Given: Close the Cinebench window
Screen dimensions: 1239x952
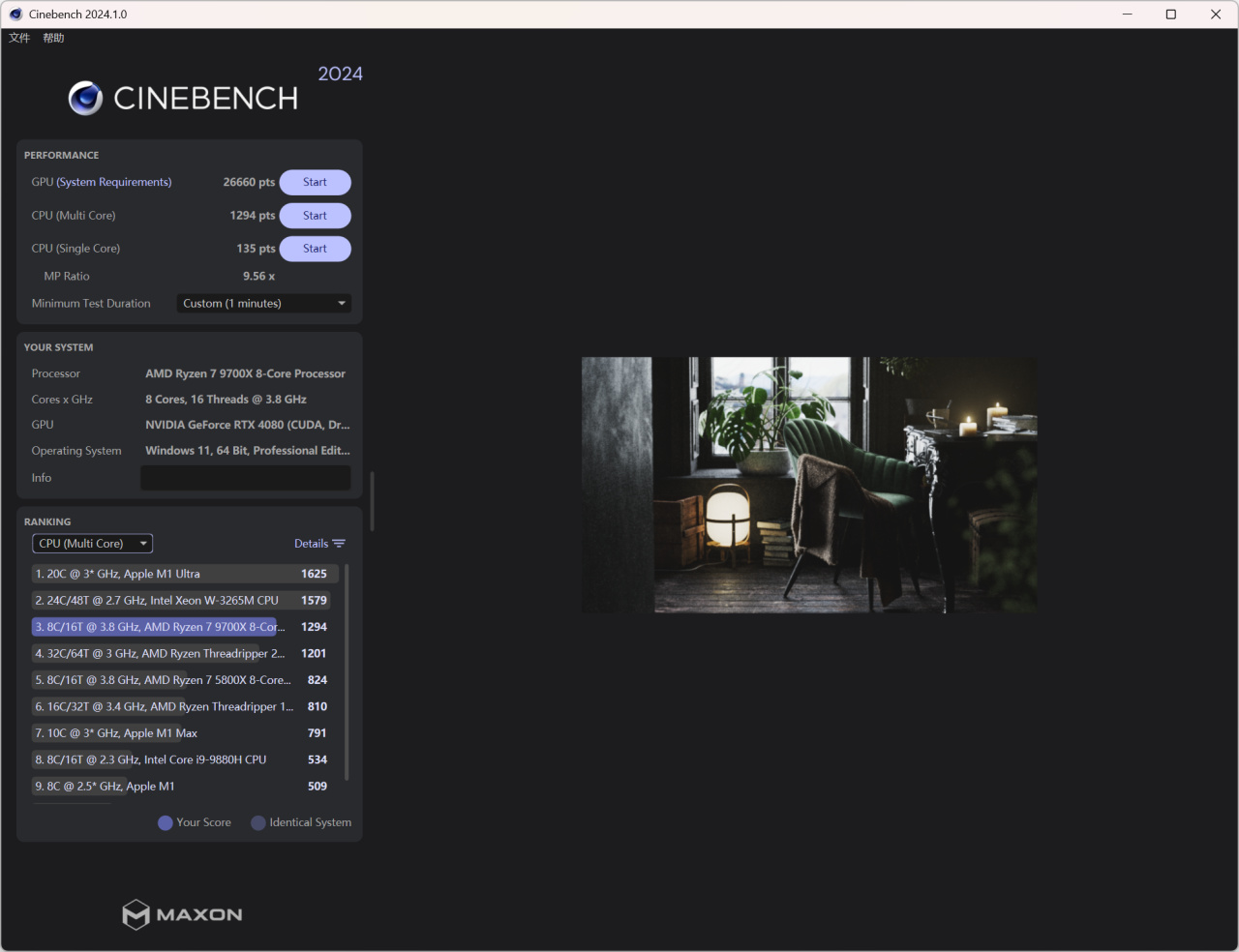Looking at the screenshot, I should (x=1216, y=15).
